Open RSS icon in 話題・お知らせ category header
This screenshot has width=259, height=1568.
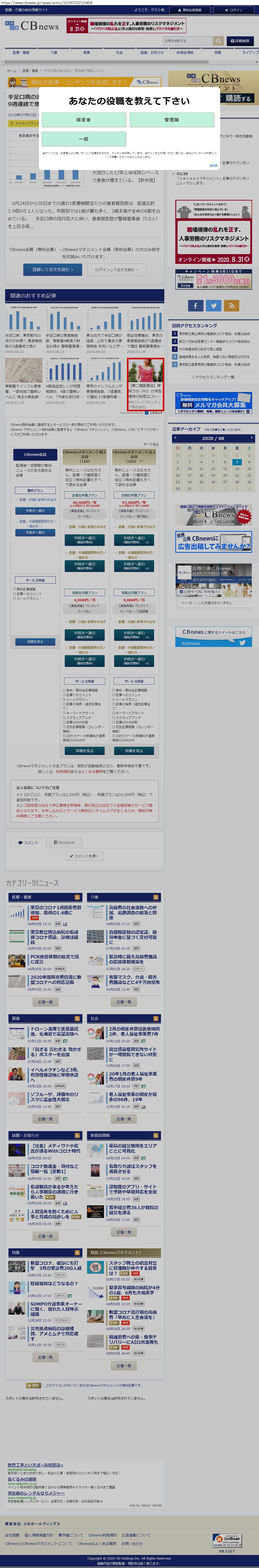77,1135
